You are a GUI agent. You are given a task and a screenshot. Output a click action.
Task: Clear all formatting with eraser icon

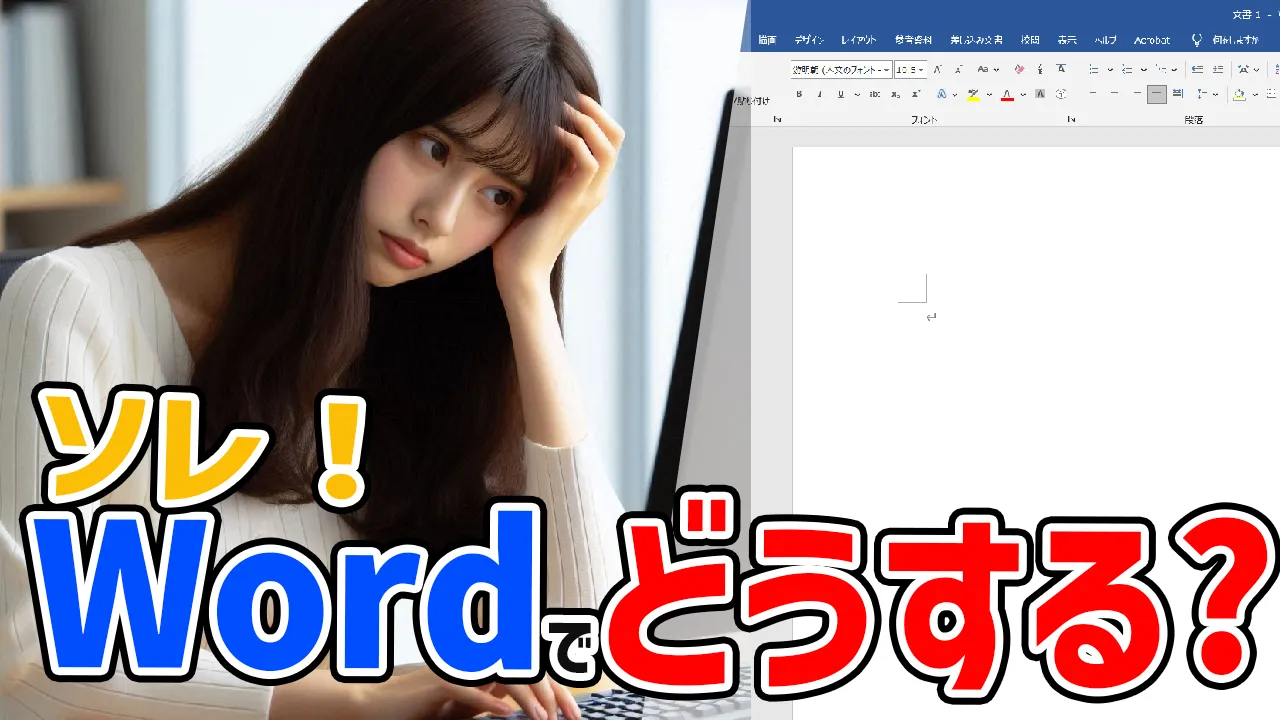(1019, 70)
